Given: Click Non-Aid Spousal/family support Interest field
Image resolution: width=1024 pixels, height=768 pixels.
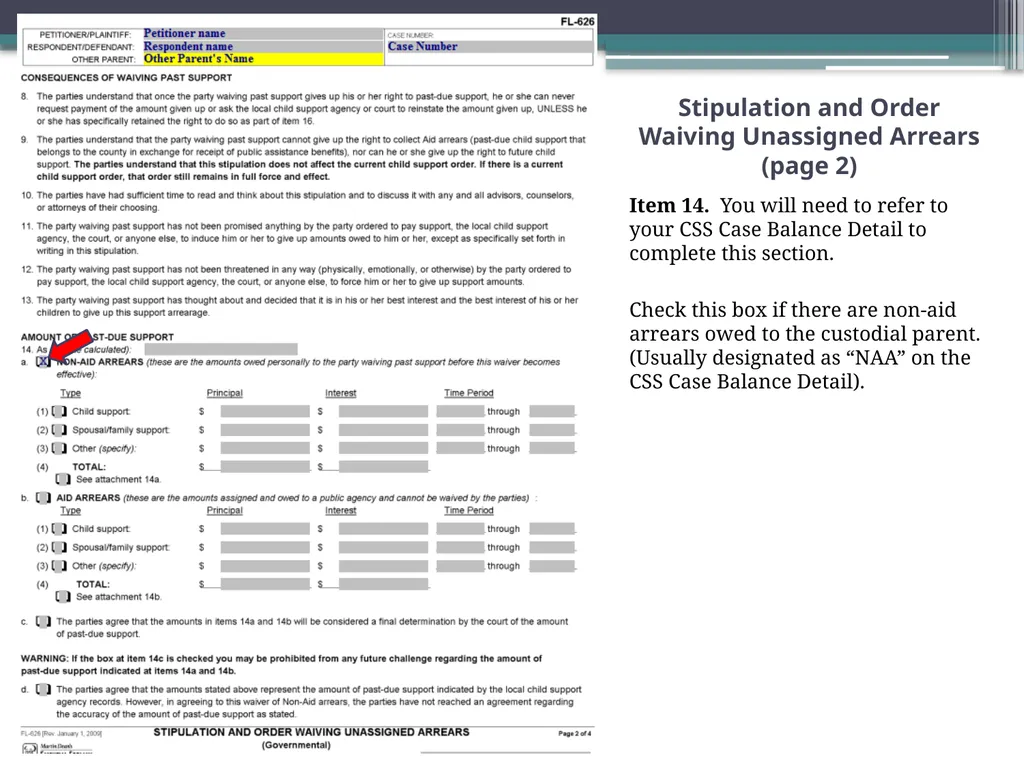Looking at the screenshot, I should [x=383, y=430].
